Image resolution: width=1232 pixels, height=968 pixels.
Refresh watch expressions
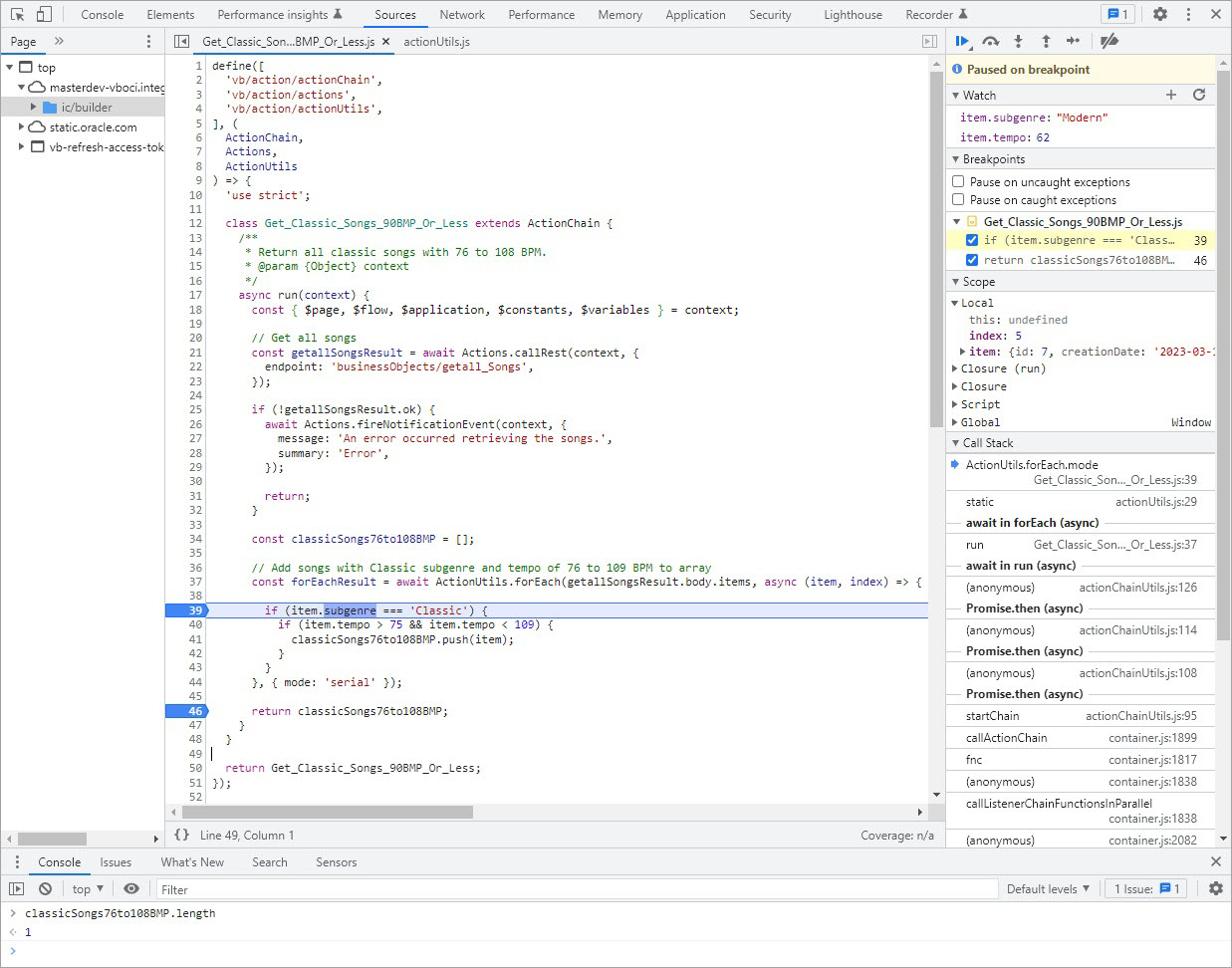(x=1200, y=95)
